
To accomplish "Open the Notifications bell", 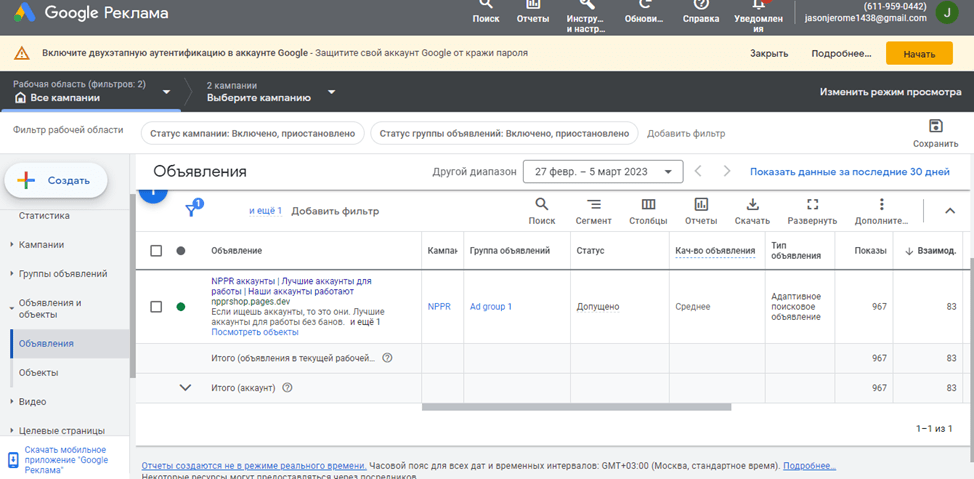I will [x=758, y=16].
